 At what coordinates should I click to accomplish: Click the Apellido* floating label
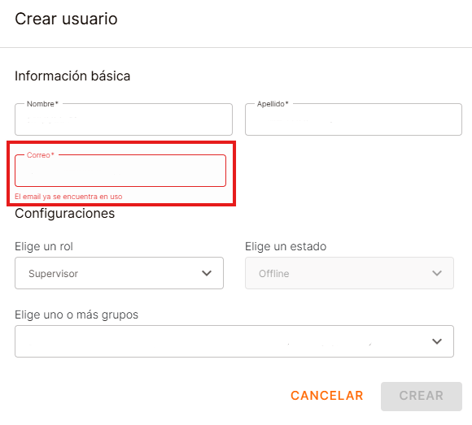pos(272,104)
